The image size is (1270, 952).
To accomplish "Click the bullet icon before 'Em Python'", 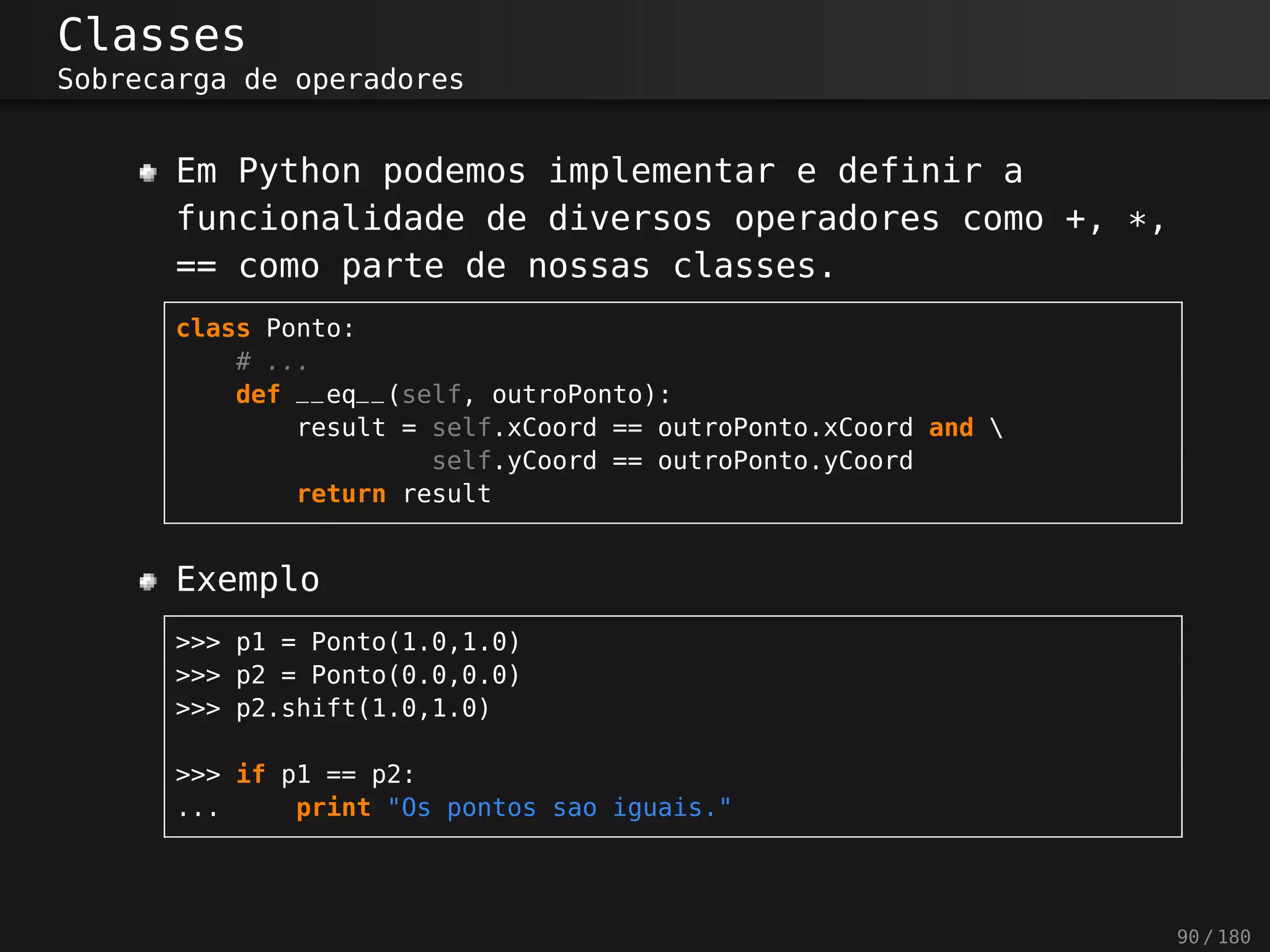I will [148, 173].
